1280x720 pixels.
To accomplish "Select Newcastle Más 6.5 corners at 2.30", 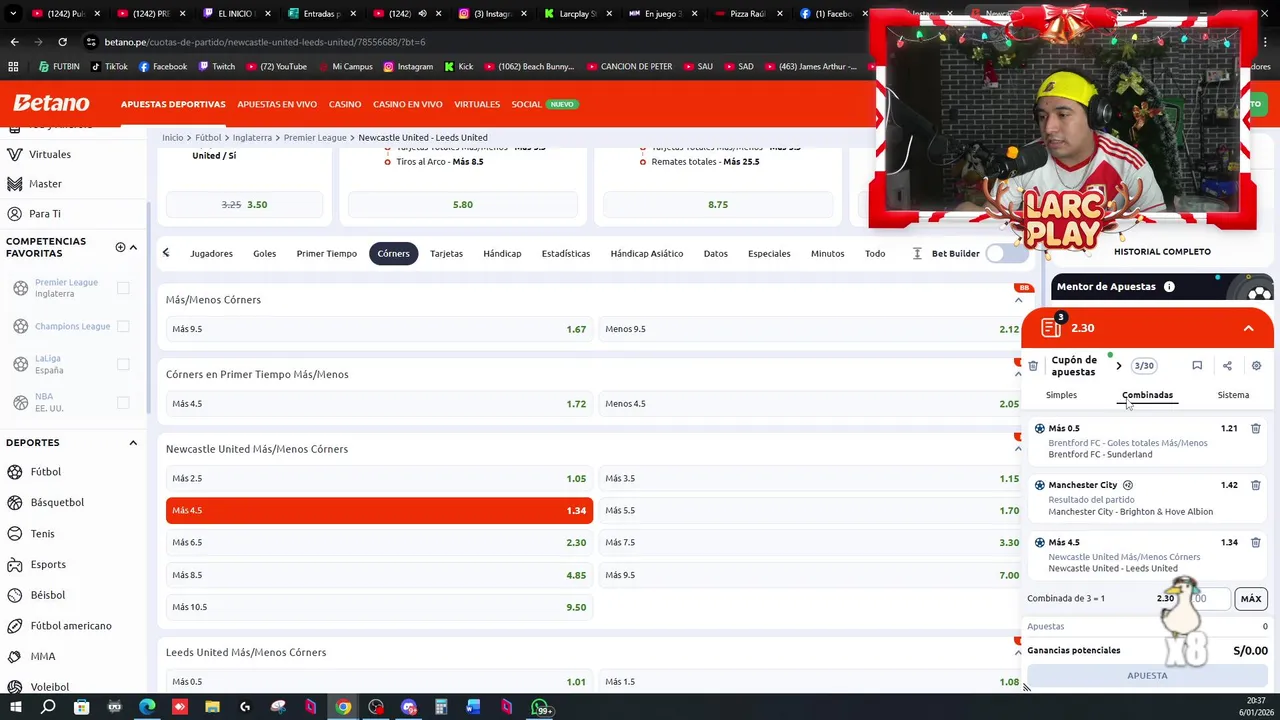I will [379, 542].
